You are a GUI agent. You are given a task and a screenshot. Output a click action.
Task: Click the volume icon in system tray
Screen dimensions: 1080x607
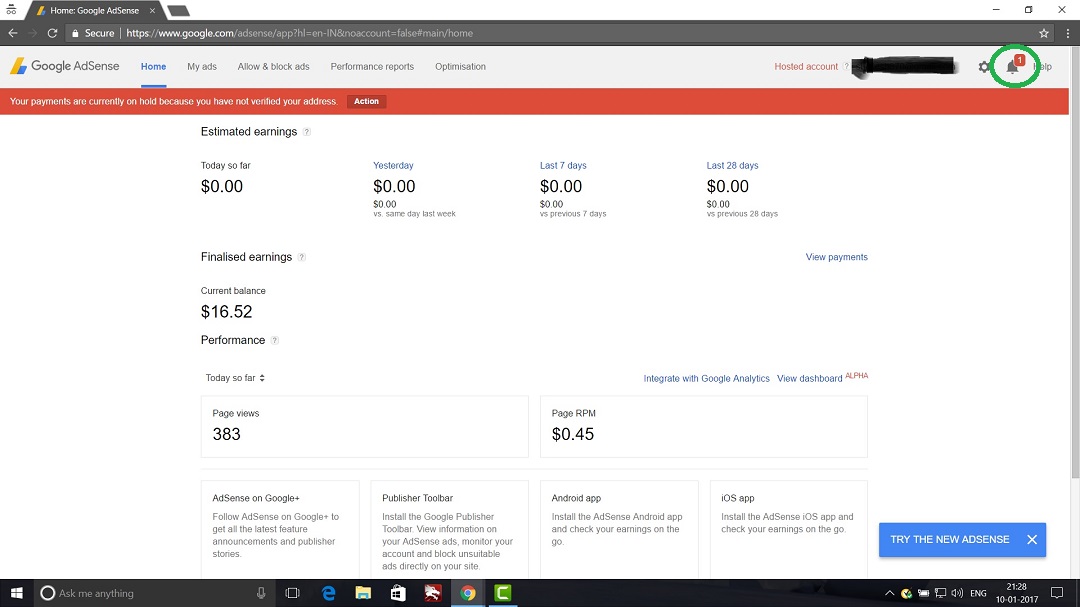957,593
